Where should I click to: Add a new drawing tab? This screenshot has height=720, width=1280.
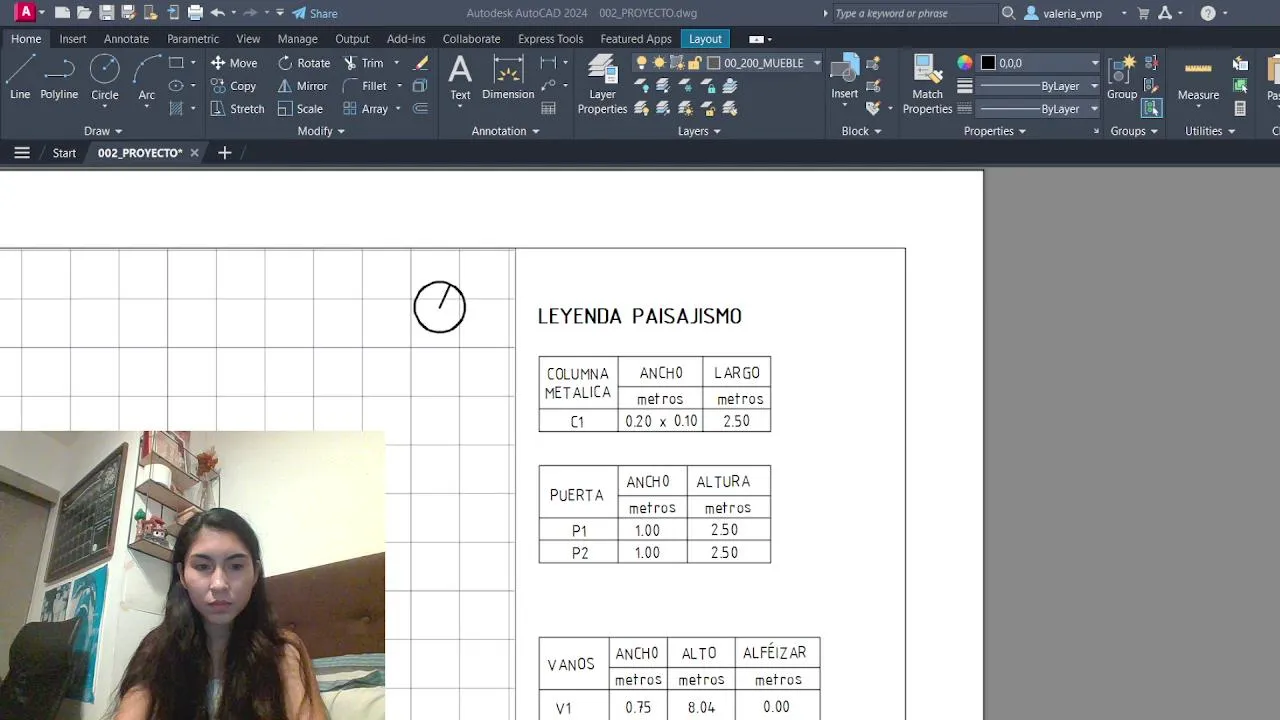[224, 153]
